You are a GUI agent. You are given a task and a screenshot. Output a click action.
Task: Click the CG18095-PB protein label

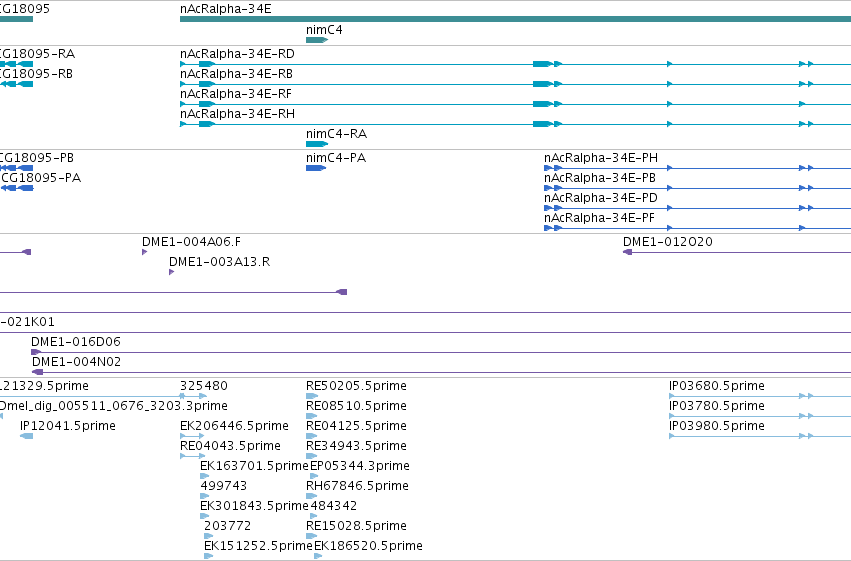[37, 158]
